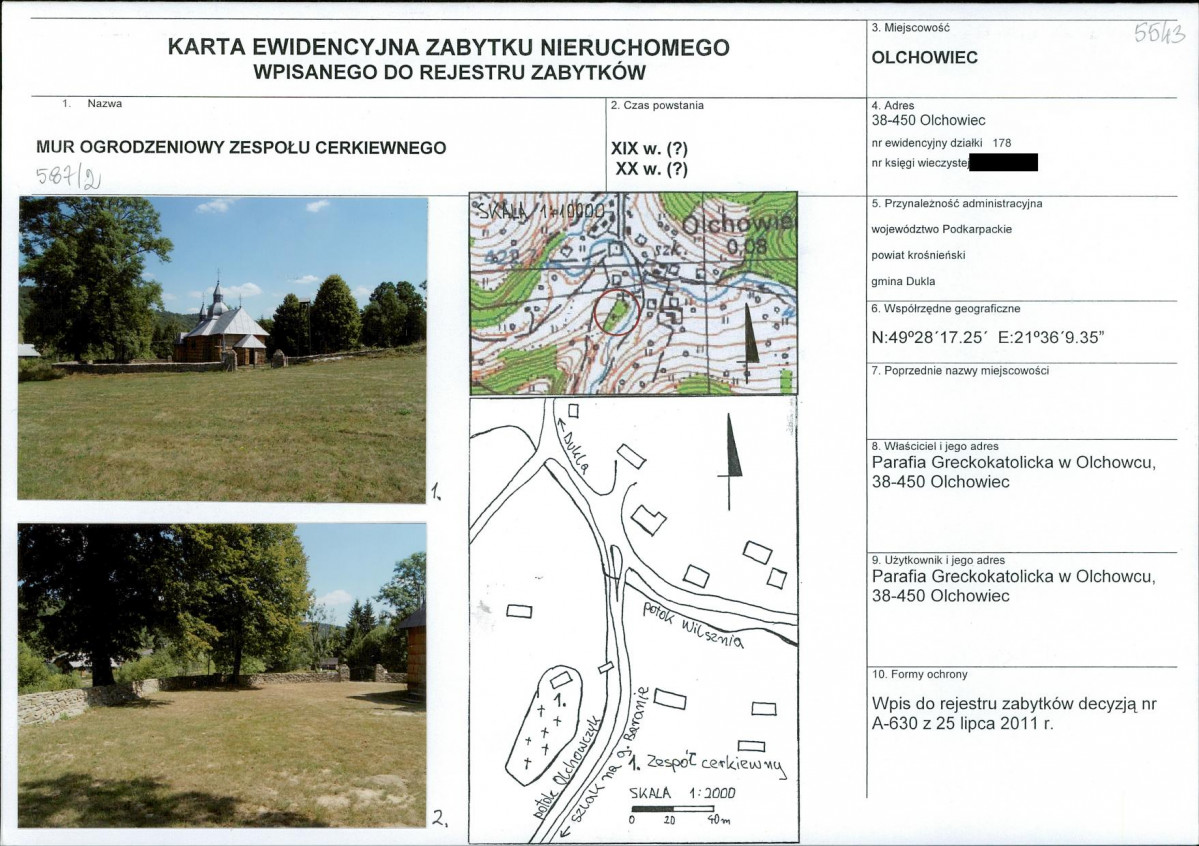The height and width of the screenshot is (846, 1199).
Task: Click the topographic map at scale 1:10000
Action: point(634,293)
